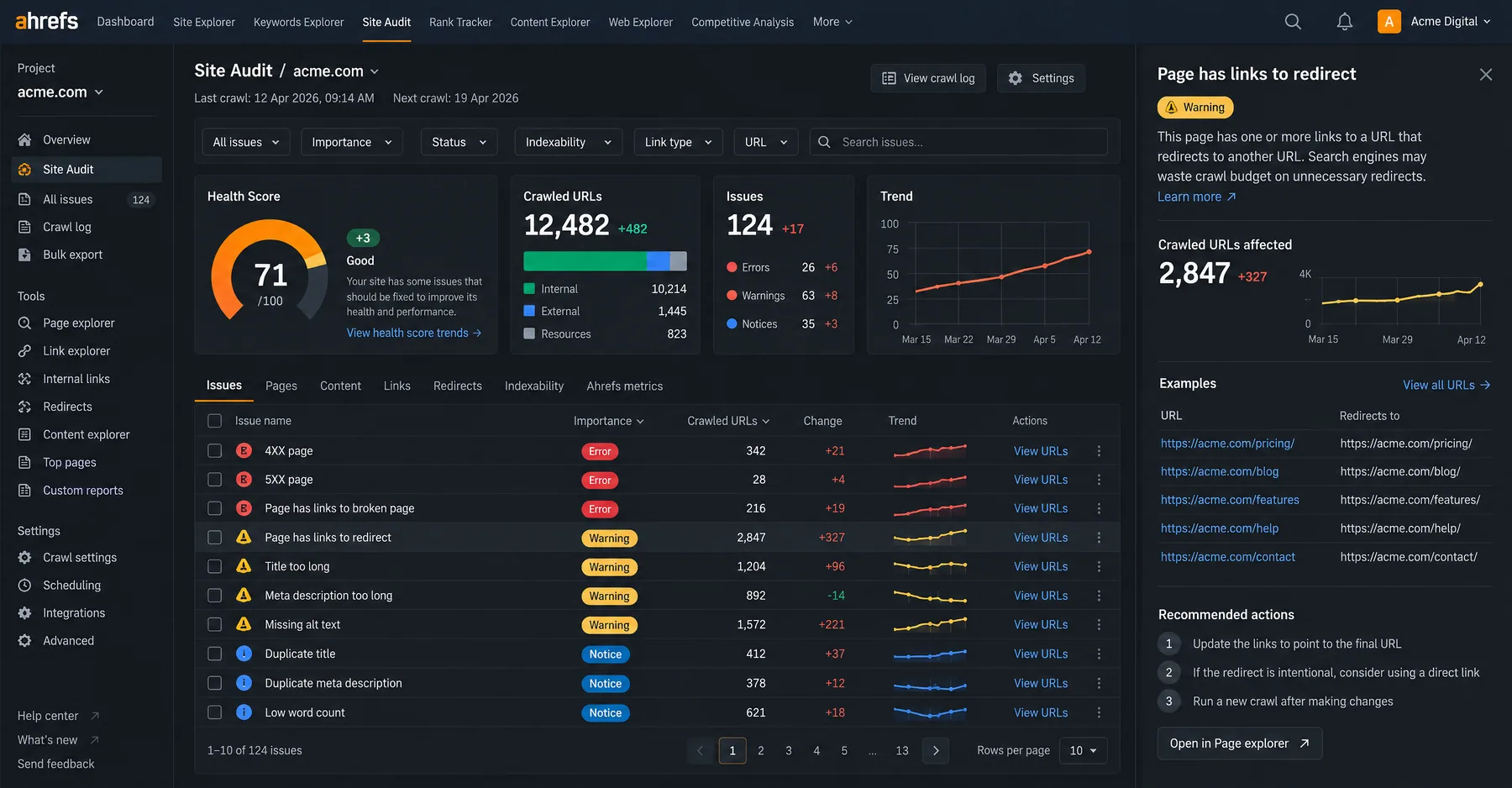Open Redirects tool icon in sidebar
Image resolution: width=1512 pixels, height=788 pixels.
(25, 407)
